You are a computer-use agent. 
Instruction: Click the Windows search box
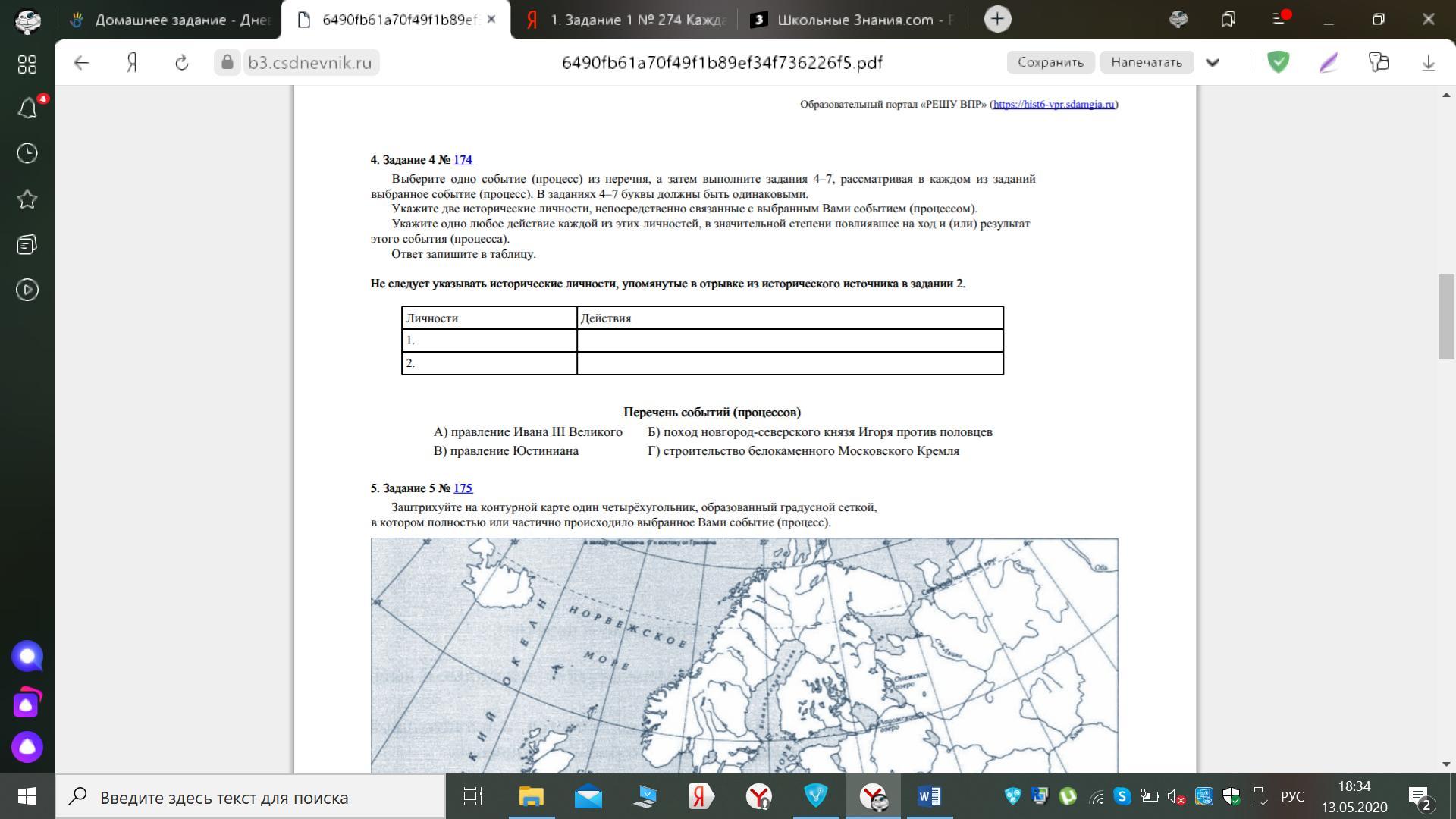(250, 797)
